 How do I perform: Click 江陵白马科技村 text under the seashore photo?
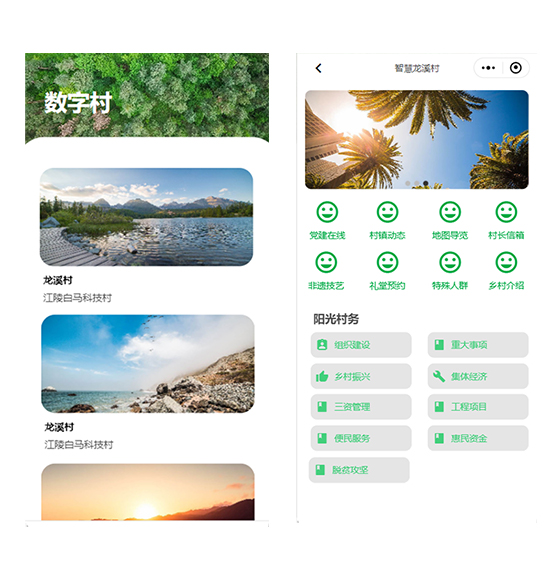click(79, 445)
